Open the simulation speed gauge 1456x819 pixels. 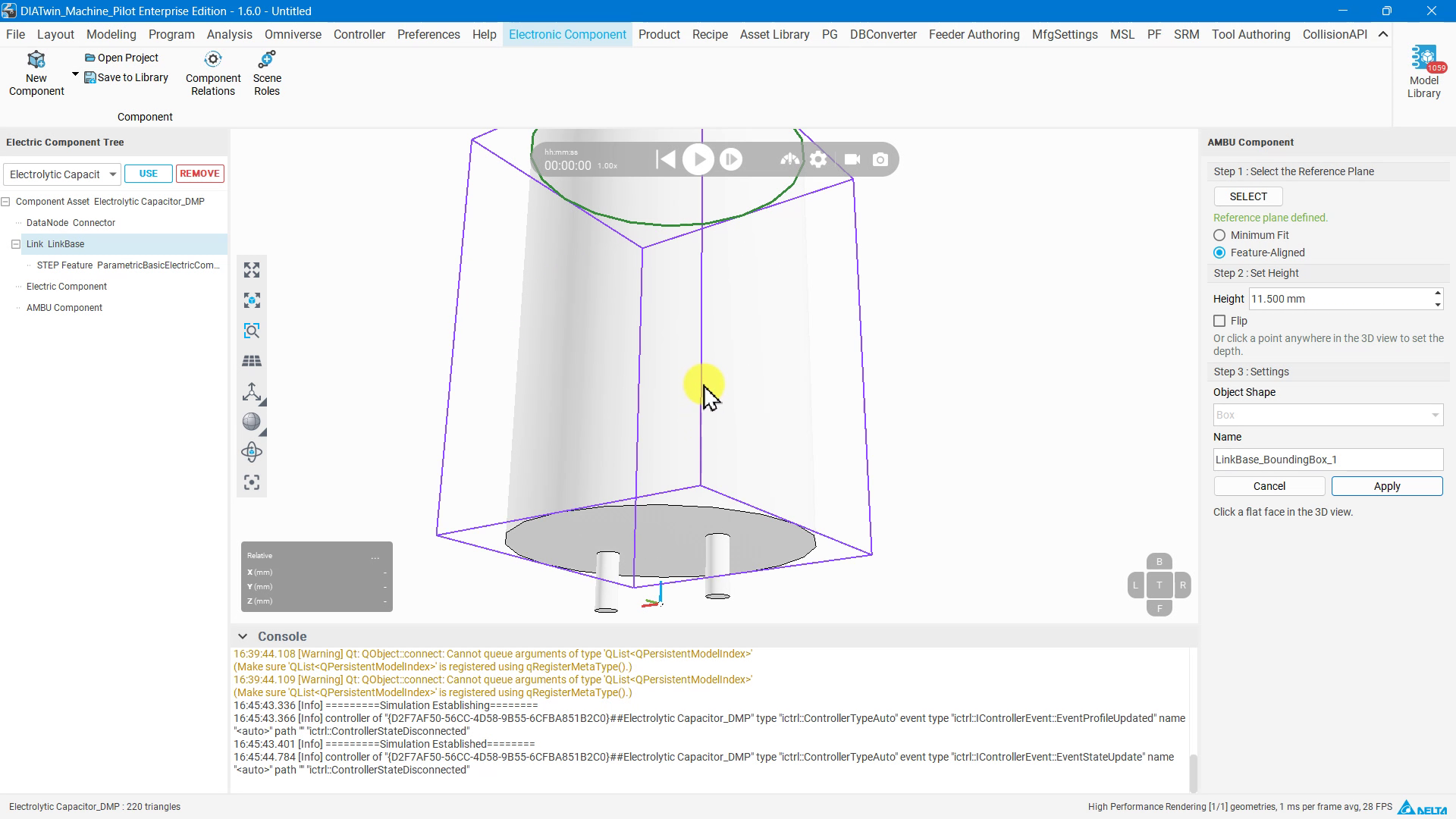(x=789, y=159)
